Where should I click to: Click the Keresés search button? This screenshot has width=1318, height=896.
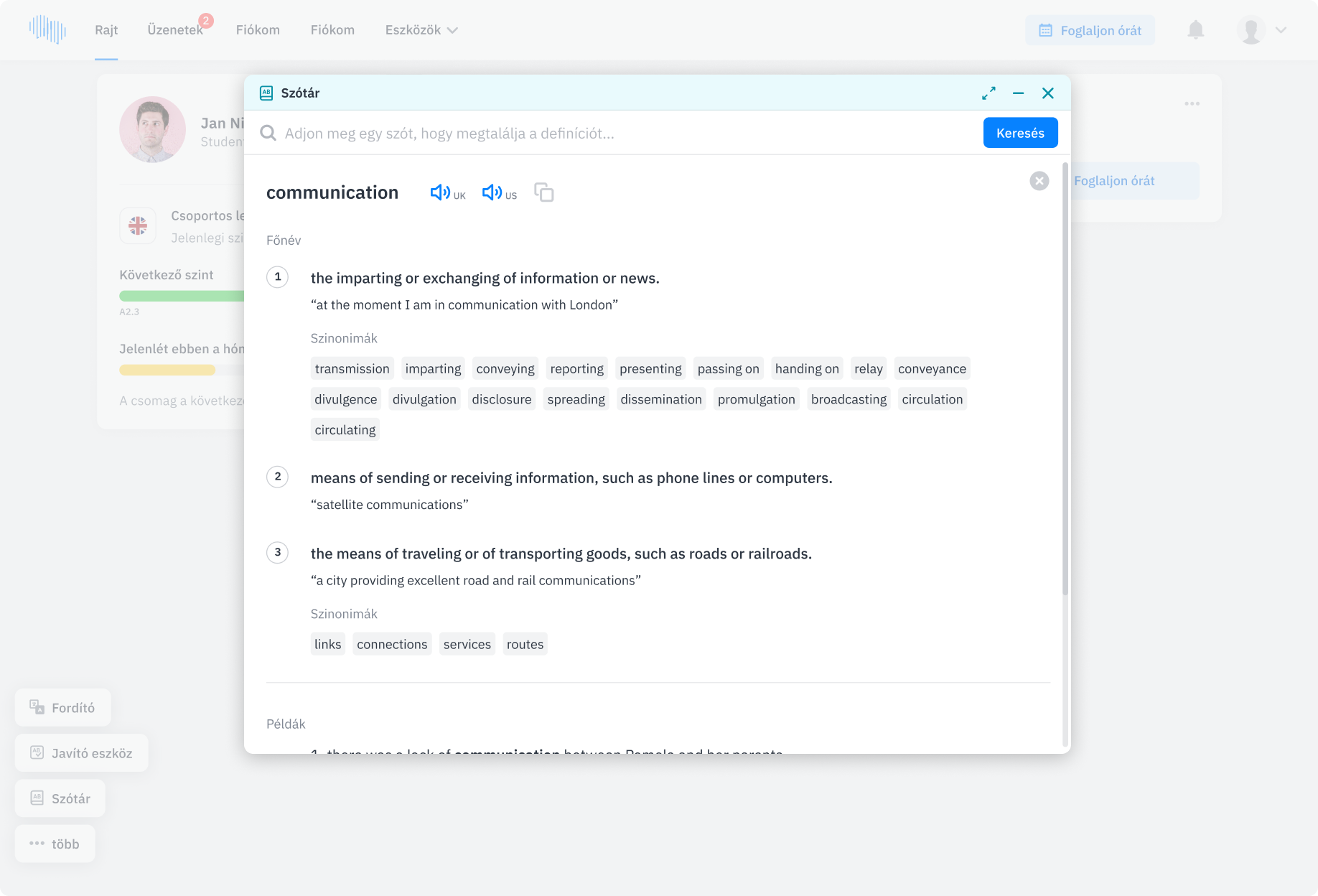[x=1020, y=133]
